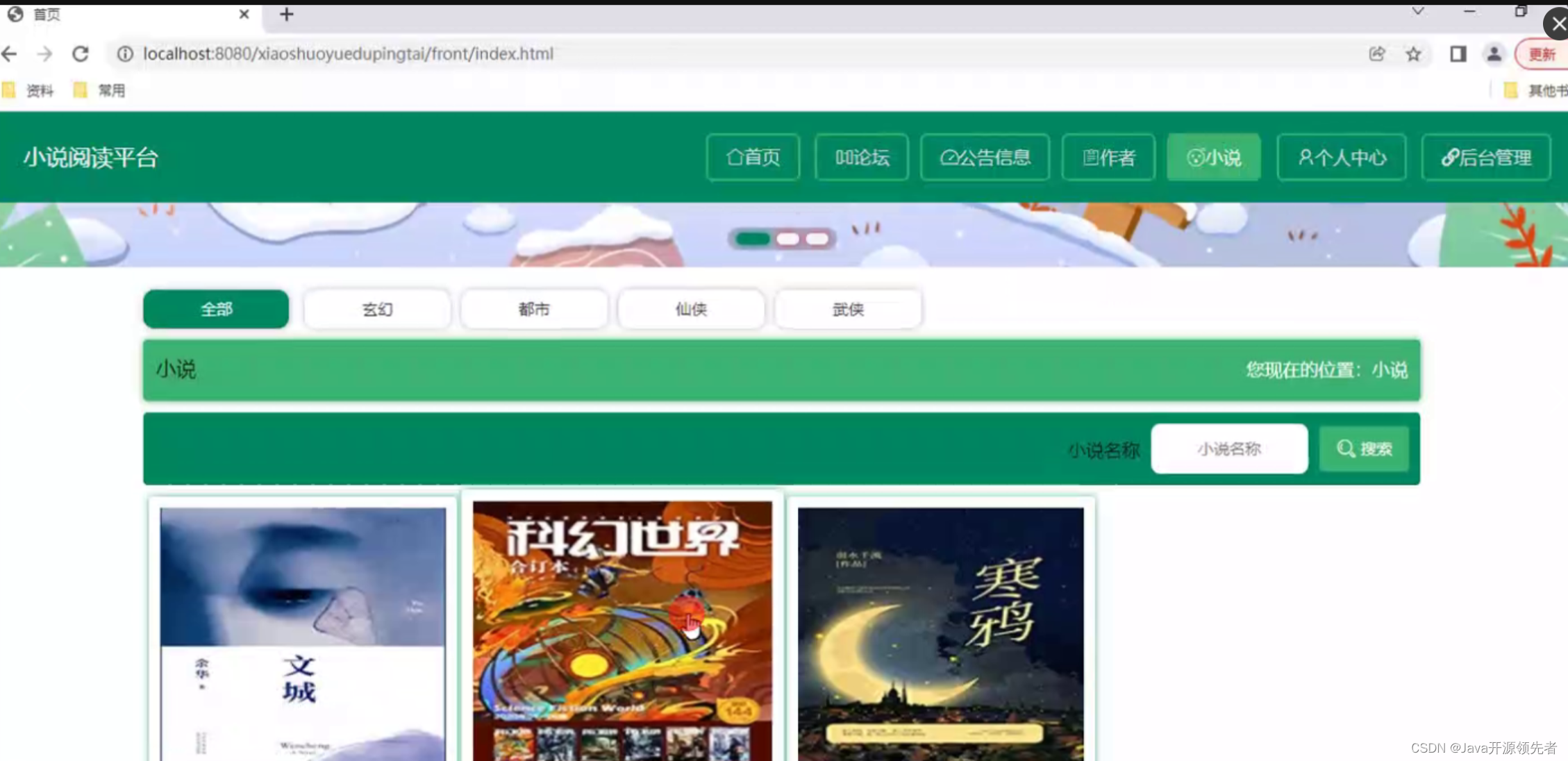Go to 论坛 navigation item
The height and width of the screenshot is (761, 1568).
tap(862, 158)
